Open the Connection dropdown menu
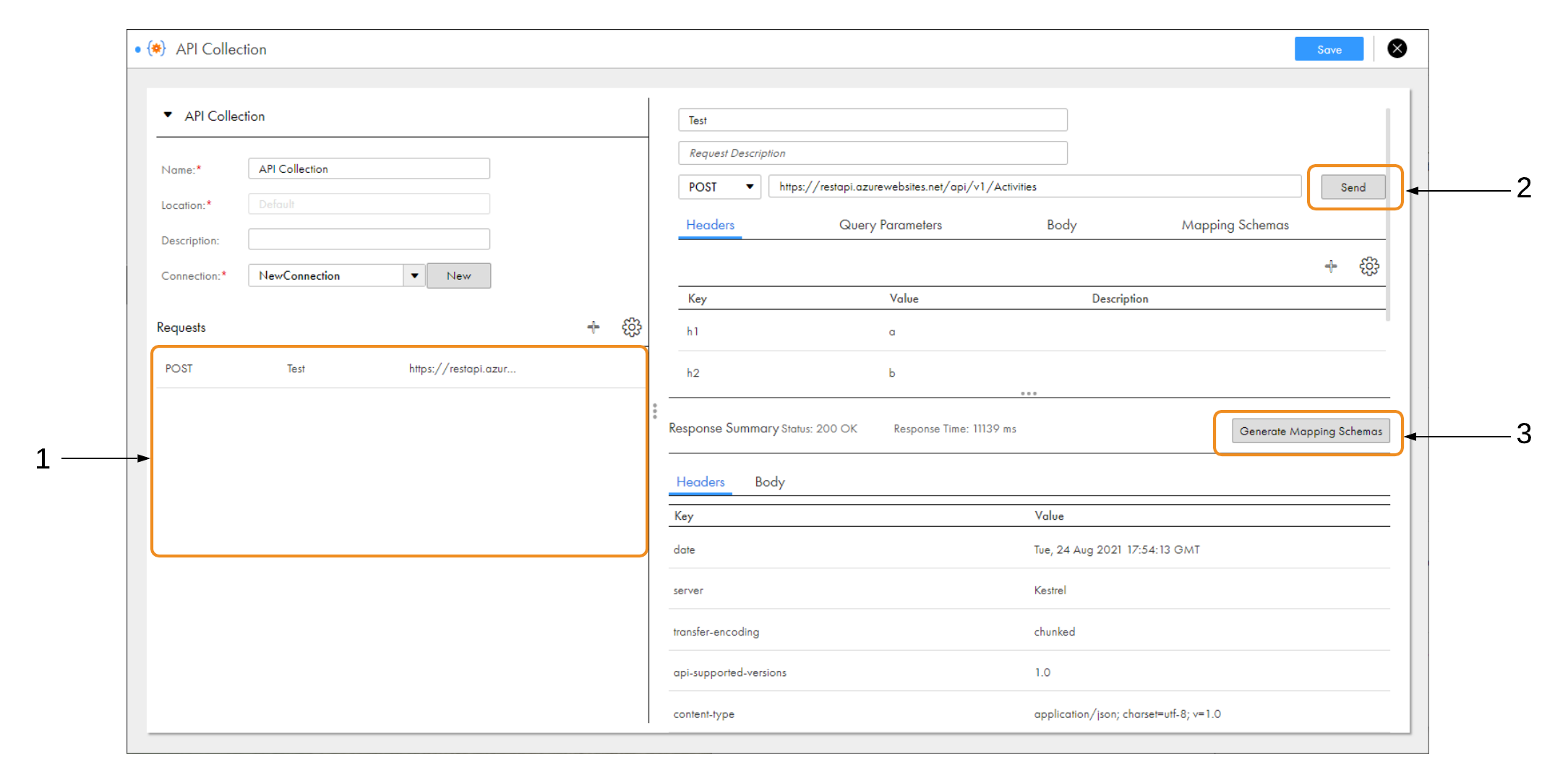 tap(415, 275)
